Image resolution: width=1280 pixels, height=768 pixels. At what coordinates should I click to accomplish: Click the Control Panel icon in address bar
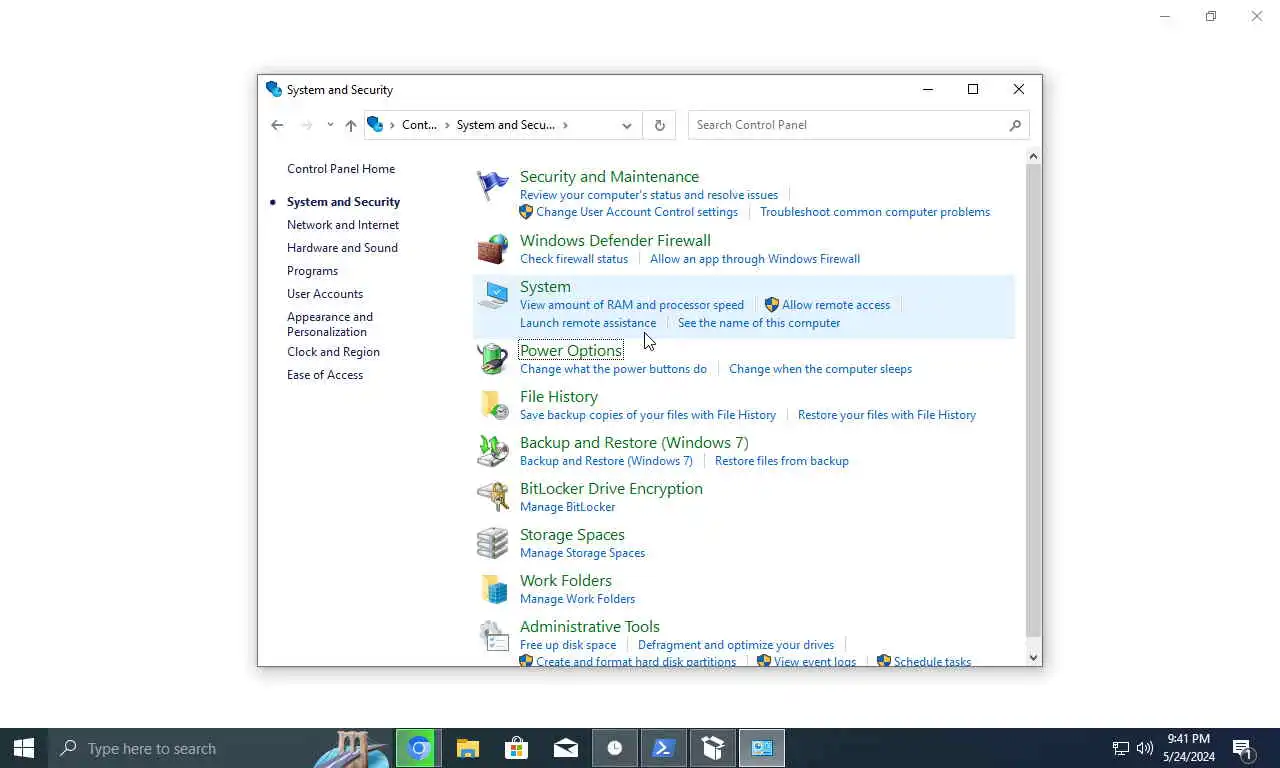375,124
